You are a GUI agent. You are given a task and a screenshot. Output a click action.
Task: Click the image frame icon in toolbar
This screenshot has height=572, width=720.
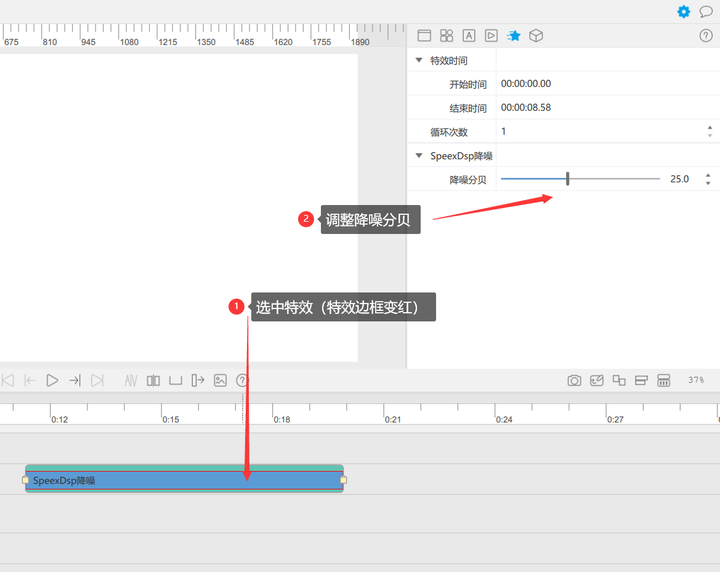click(x=220, y=380)
